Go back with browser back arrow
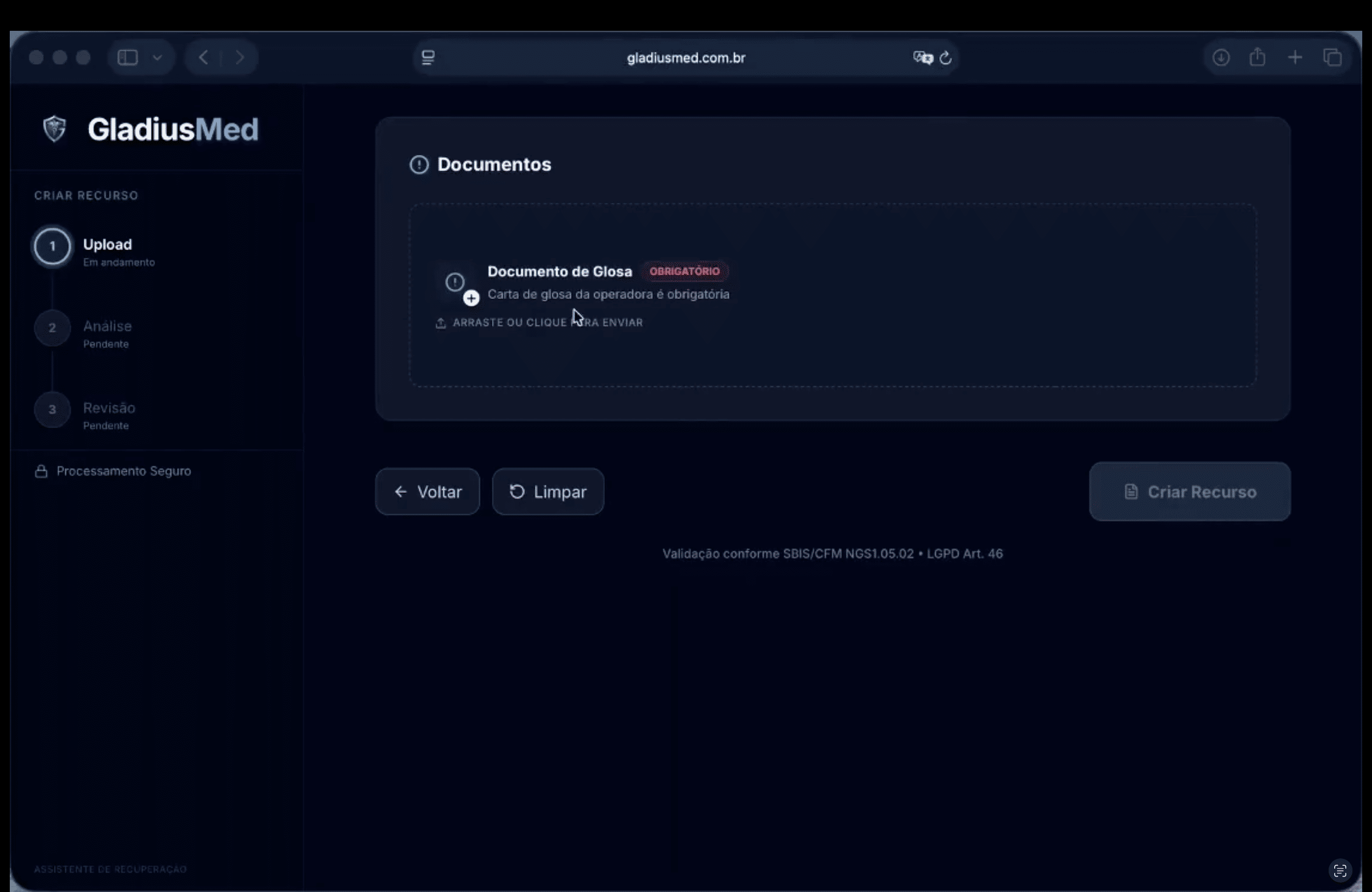The height and width of the screenshot is (892, 1372). (x=203, y=58)
